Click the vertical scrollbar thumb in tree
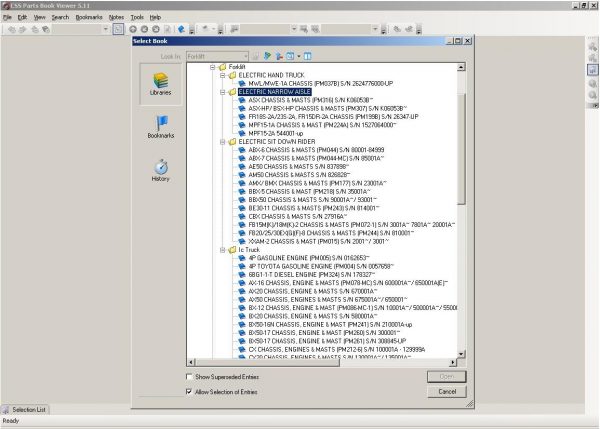Image resolution: width=600 pixels, height=429 pixels. (x=461, y=147)
